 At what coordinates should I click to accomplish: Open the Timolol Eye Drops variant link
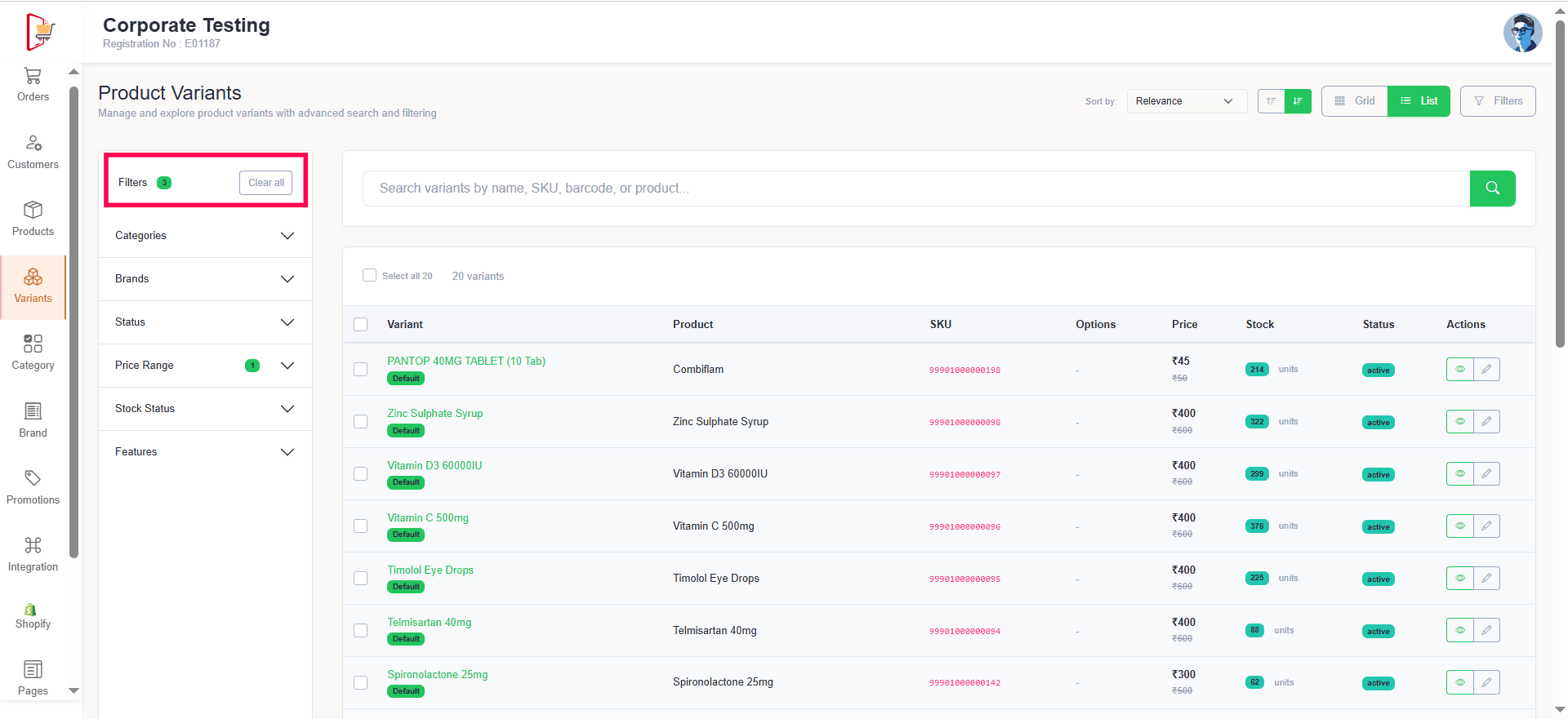430,570
